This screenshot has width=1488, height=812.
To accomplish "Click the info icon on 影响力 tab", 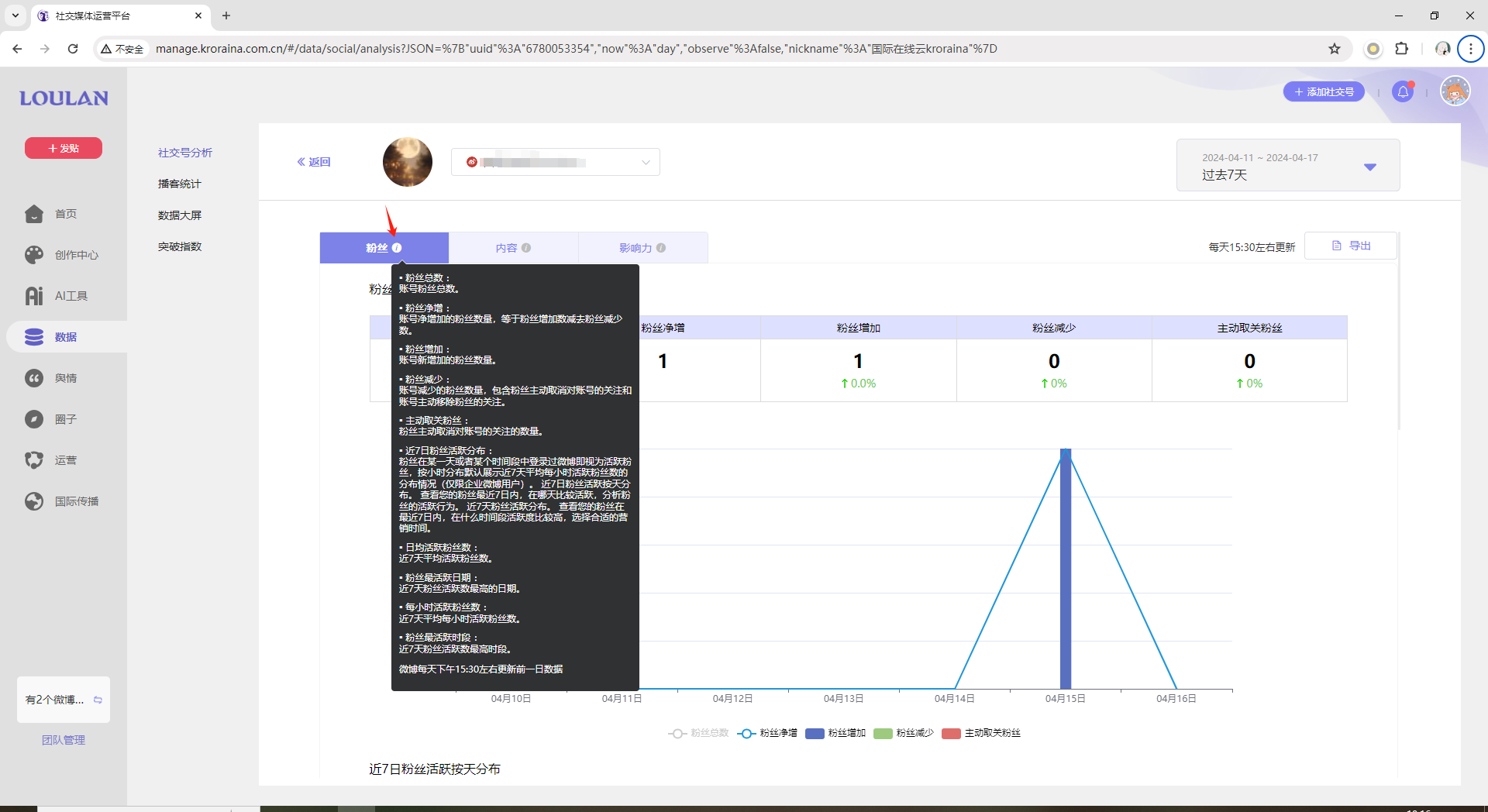I will coord(661,248).
